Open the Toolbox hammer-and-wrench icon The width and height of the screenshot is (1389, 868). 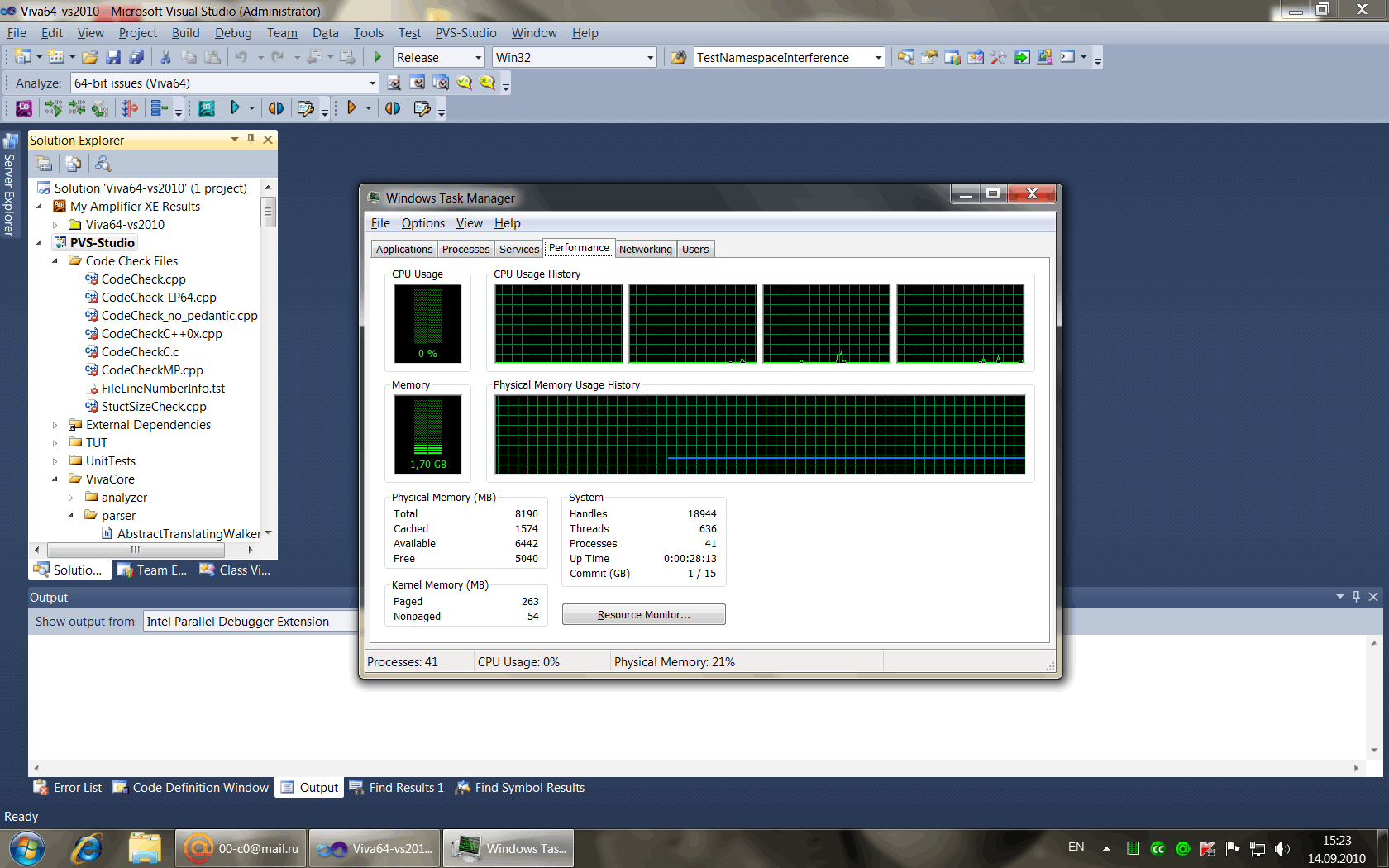pos(999,58)
